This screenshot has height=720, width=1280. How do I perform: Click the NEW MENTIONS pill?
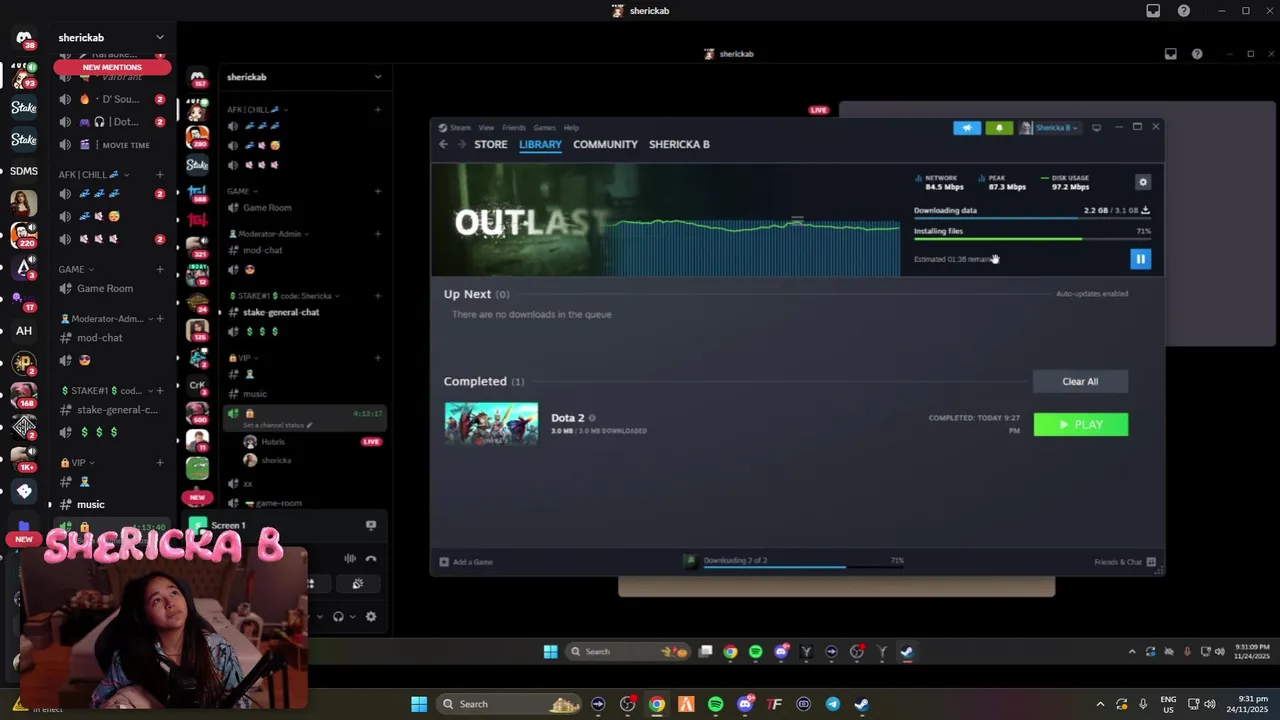[112, 67]
